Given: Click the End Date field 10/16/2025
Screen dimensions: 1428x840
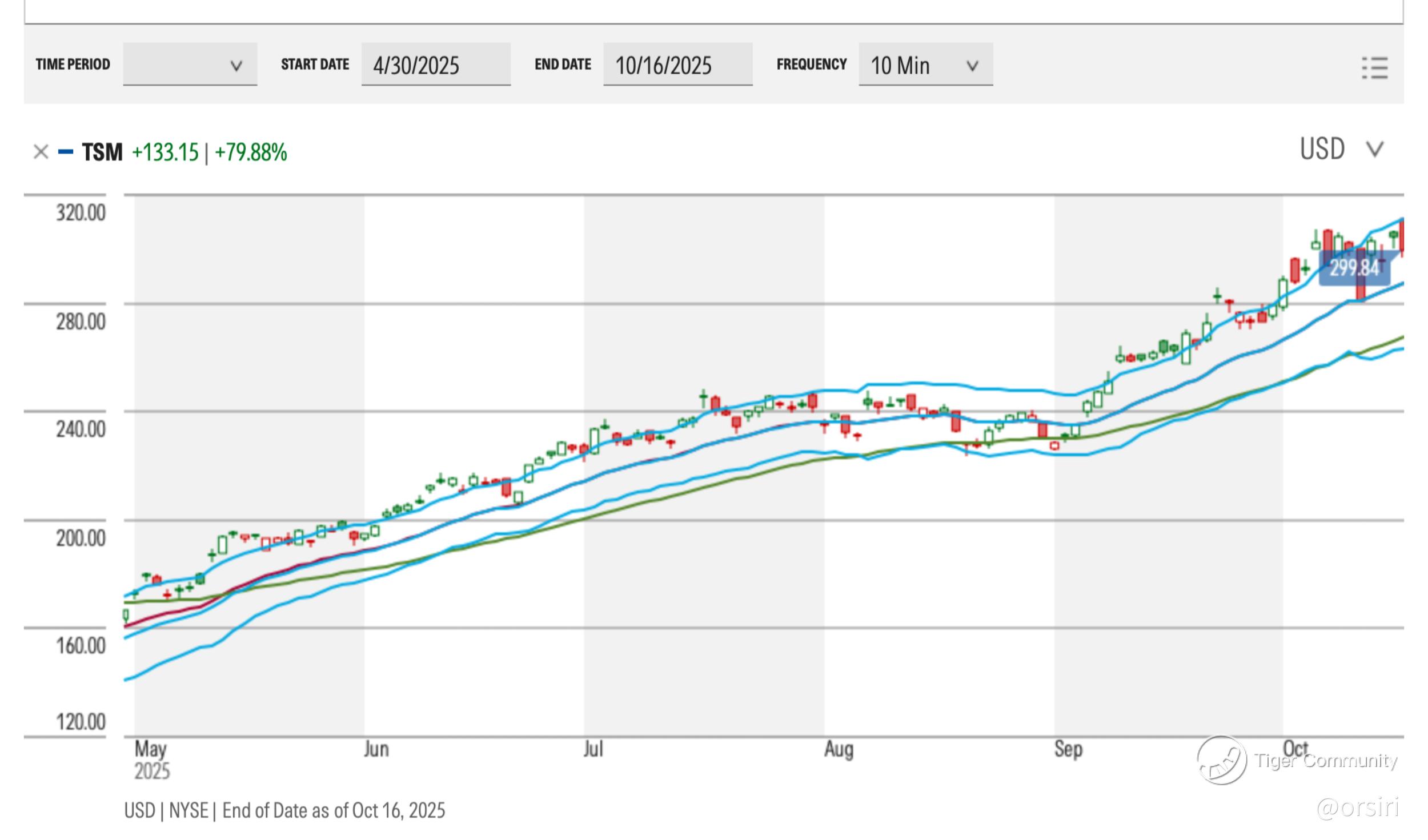Looking at the screenshot, I should pyautogui.click(x=677, y=65).
